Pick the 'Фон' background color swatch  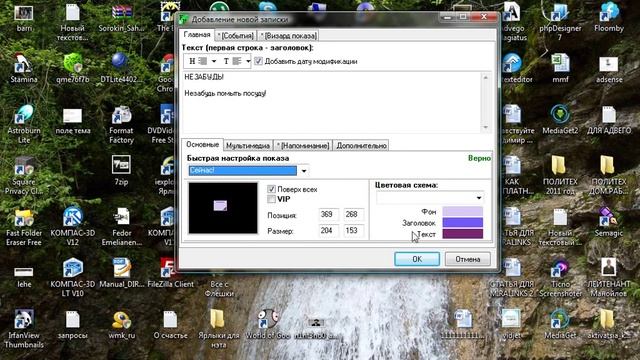tap(462, 211)
